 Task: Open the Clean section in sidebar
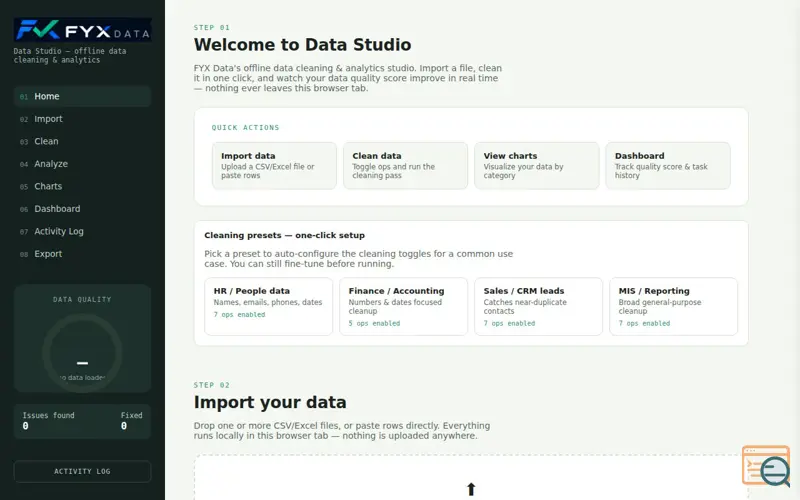point(83,141)
